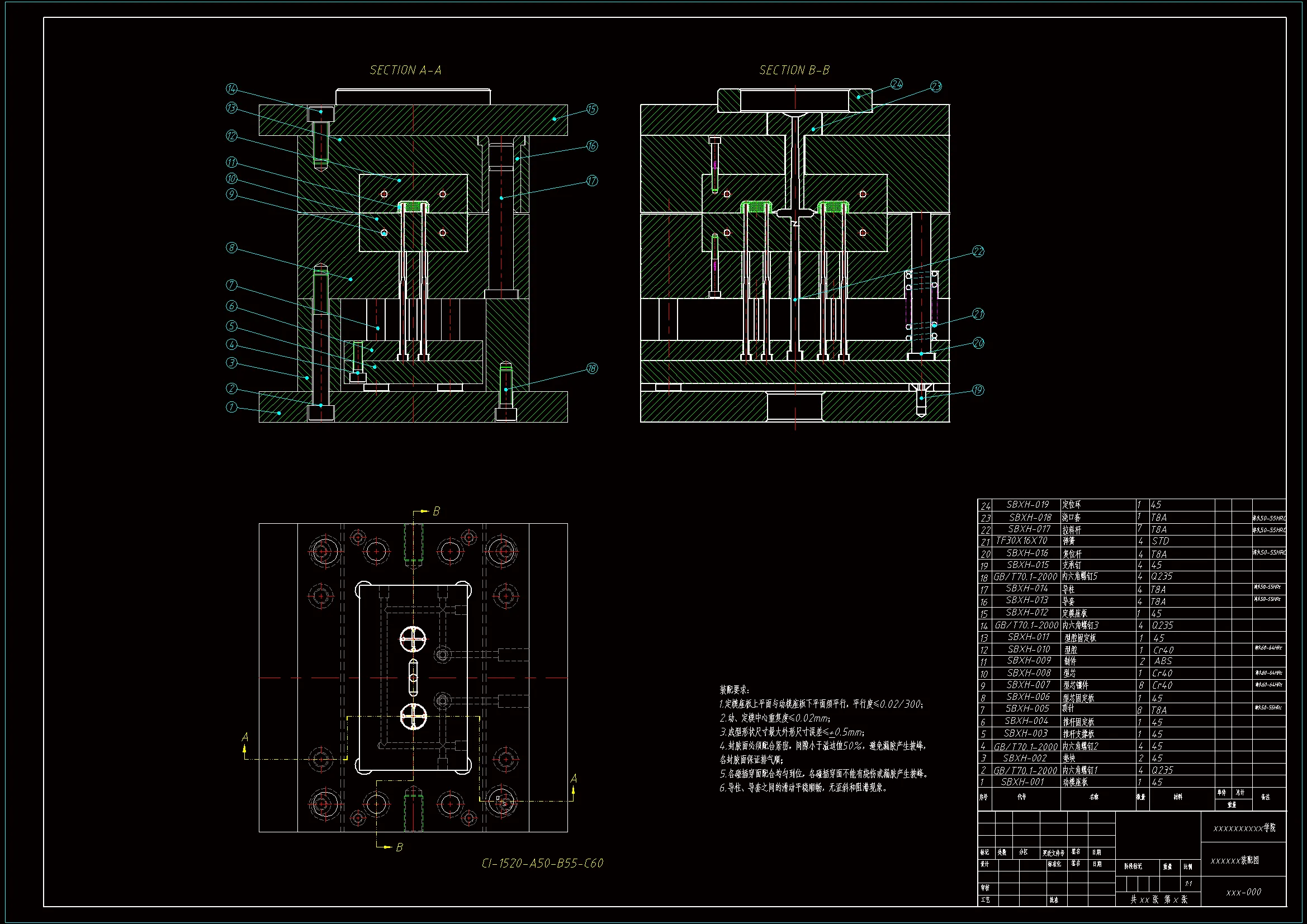Click the SBXH-001 row in parts list
Image resolution: width=1307 pixels, height=924 pixels.
click(x=1022, y=781)
